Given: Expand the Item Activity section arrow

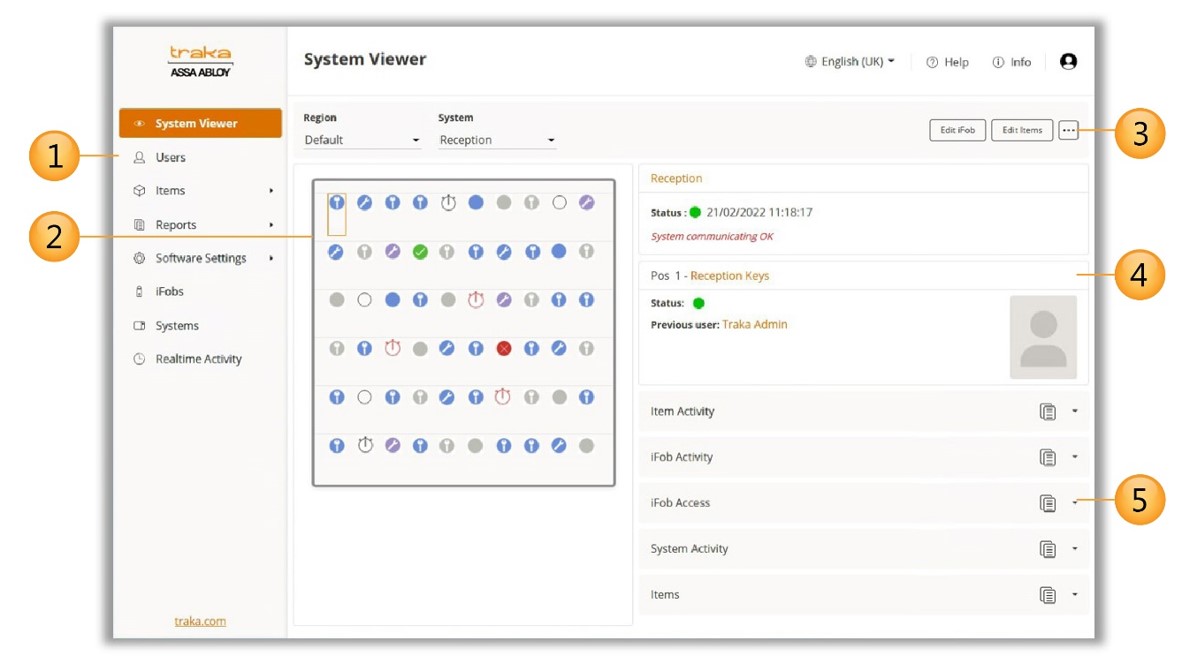Looking at the screenshot, I should [1075, 411].
